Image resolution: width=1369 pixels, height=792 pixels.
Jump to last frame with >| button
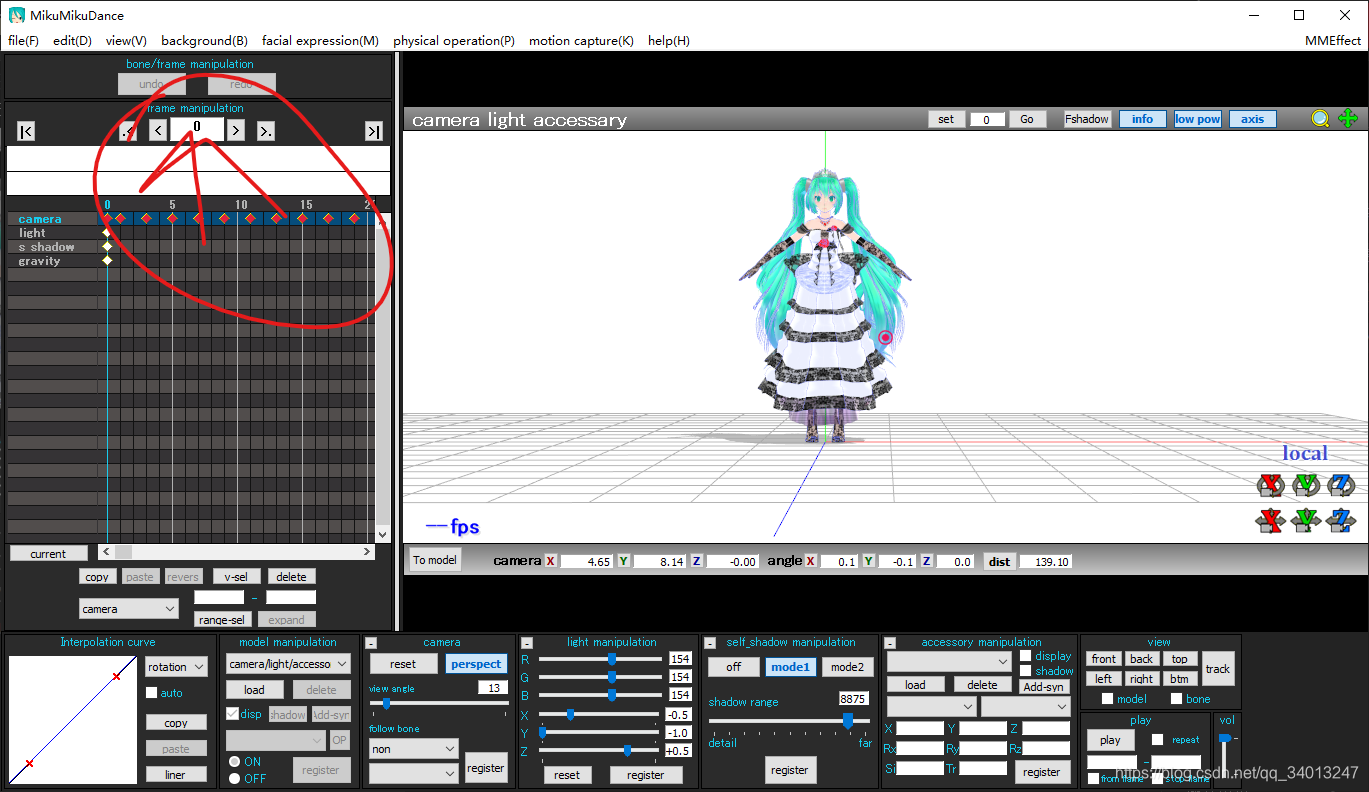(x=373, y=131)
